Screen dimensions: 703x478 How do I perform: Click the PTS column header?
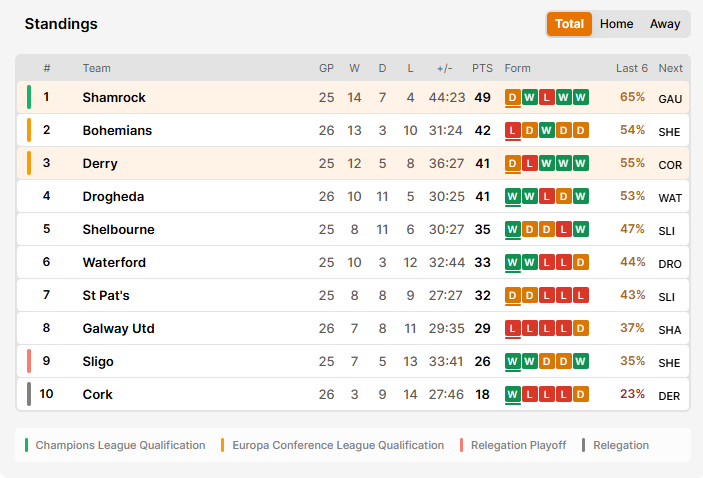click(482, 68)
